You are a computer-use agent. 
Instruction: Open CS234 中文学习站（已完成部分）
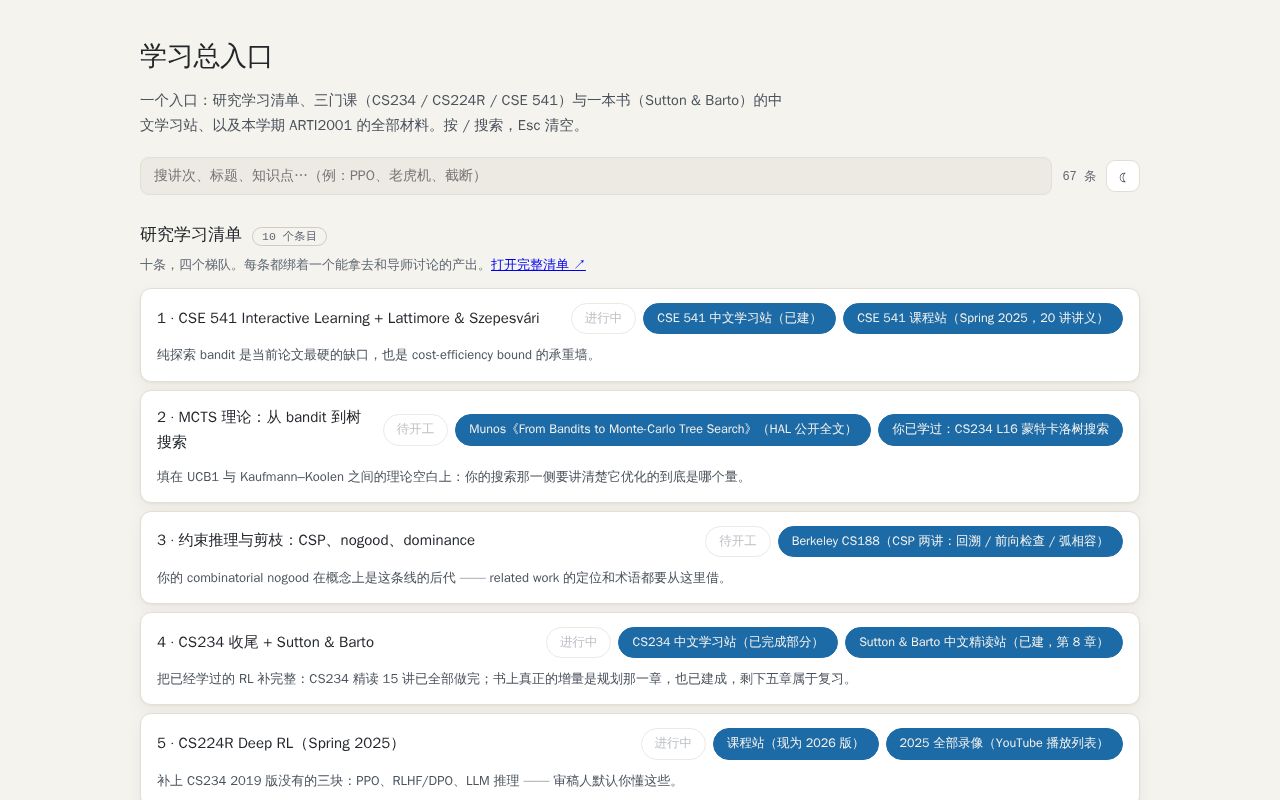click(x=728, y=642)
